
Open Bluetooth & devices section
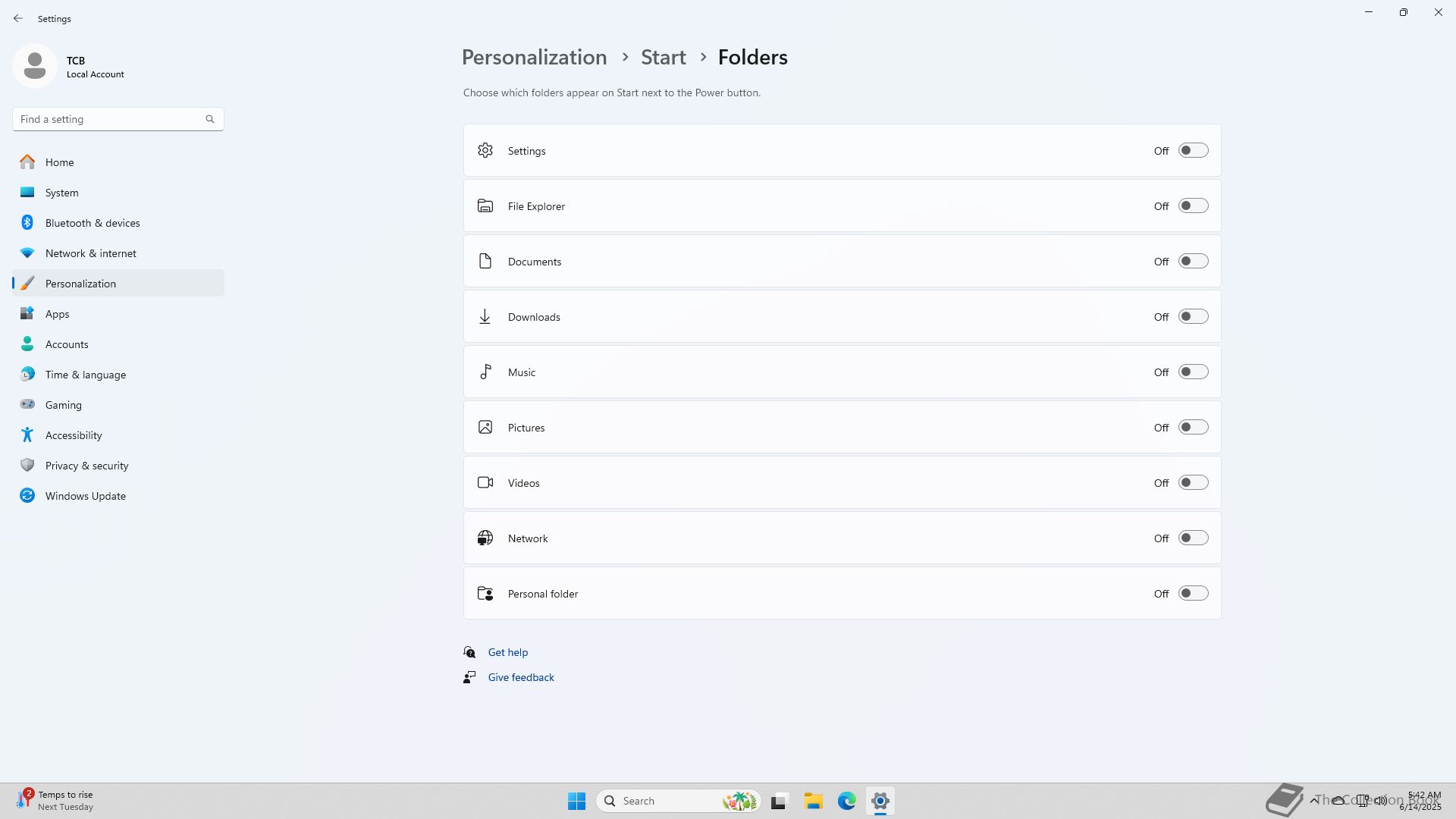pos(92,223)
